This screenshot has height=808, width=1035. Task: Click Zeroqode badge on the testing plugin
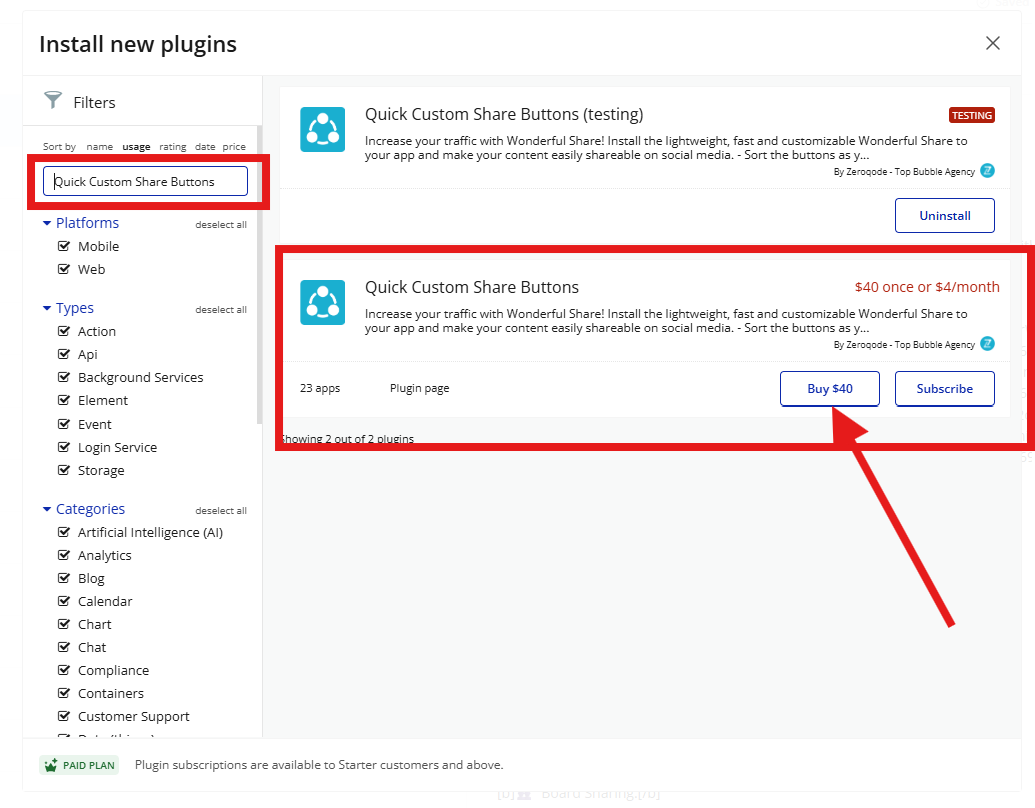[x=987, y=171]
